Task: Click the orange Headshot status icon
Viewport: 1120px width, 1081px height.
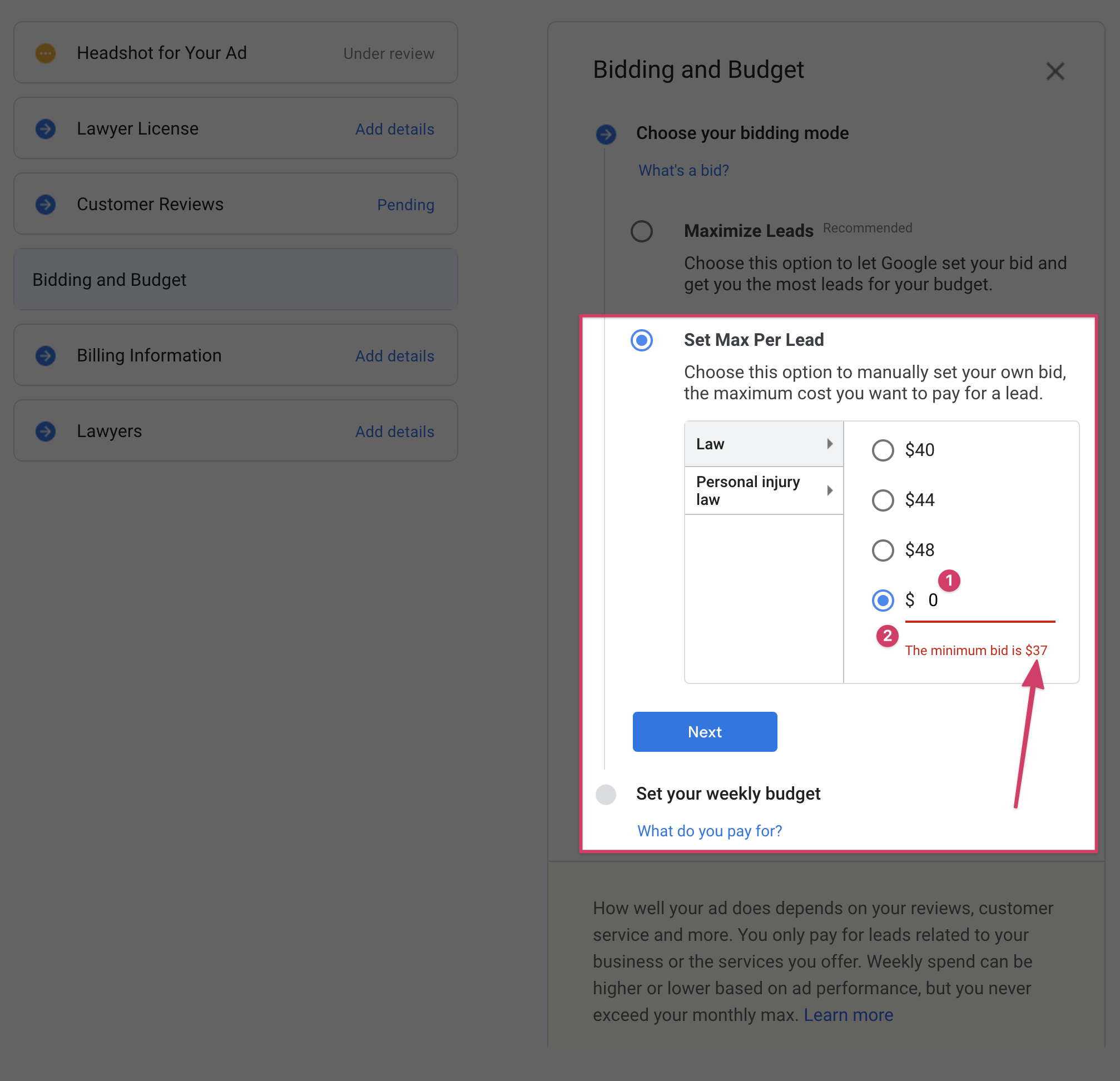Action: (46, 53)
